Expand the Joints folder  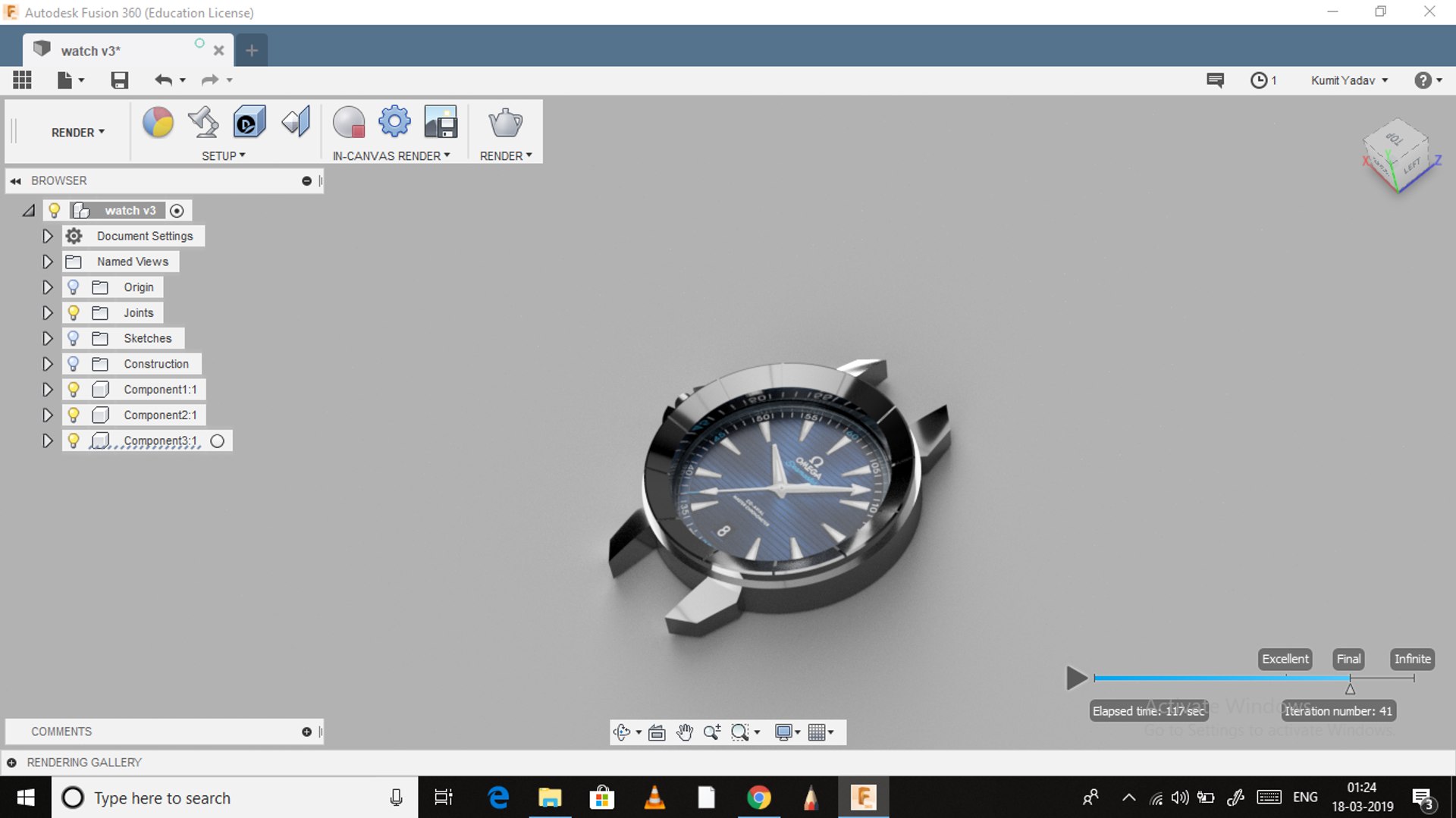[x=47, y=312]
